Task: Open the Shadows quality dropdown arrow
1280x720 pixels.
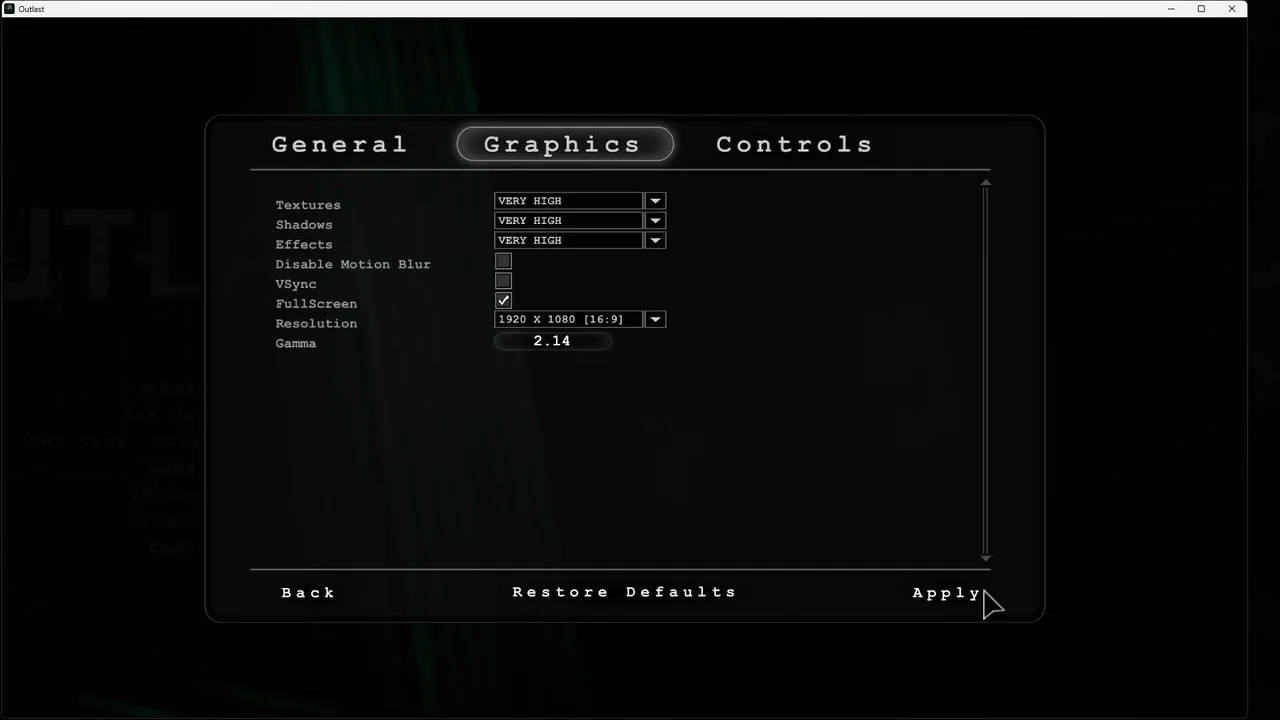Action: [x=655, y=221]
